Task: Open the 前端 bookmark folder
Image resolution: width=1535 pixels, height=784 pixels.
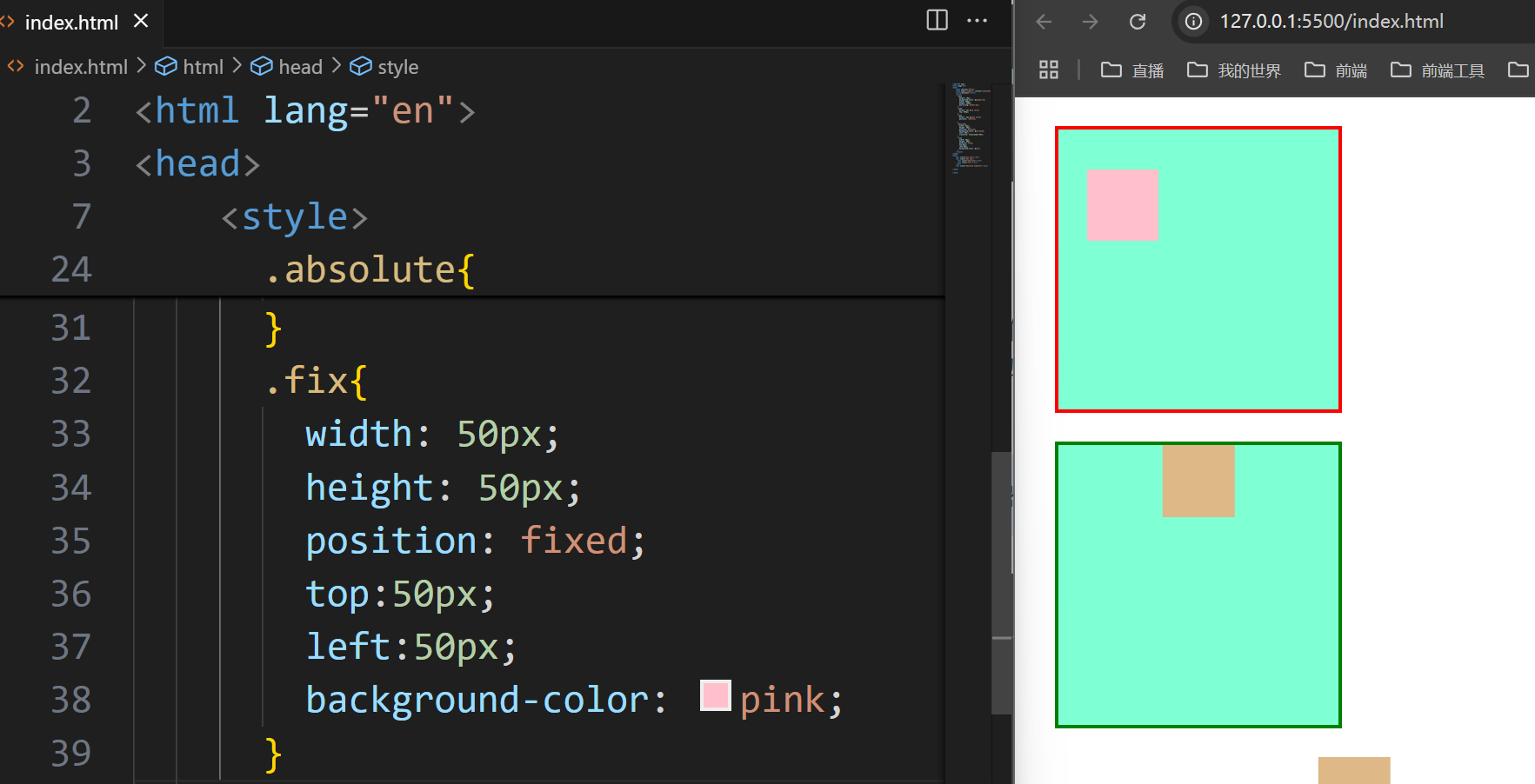Action: (1336, 70)
